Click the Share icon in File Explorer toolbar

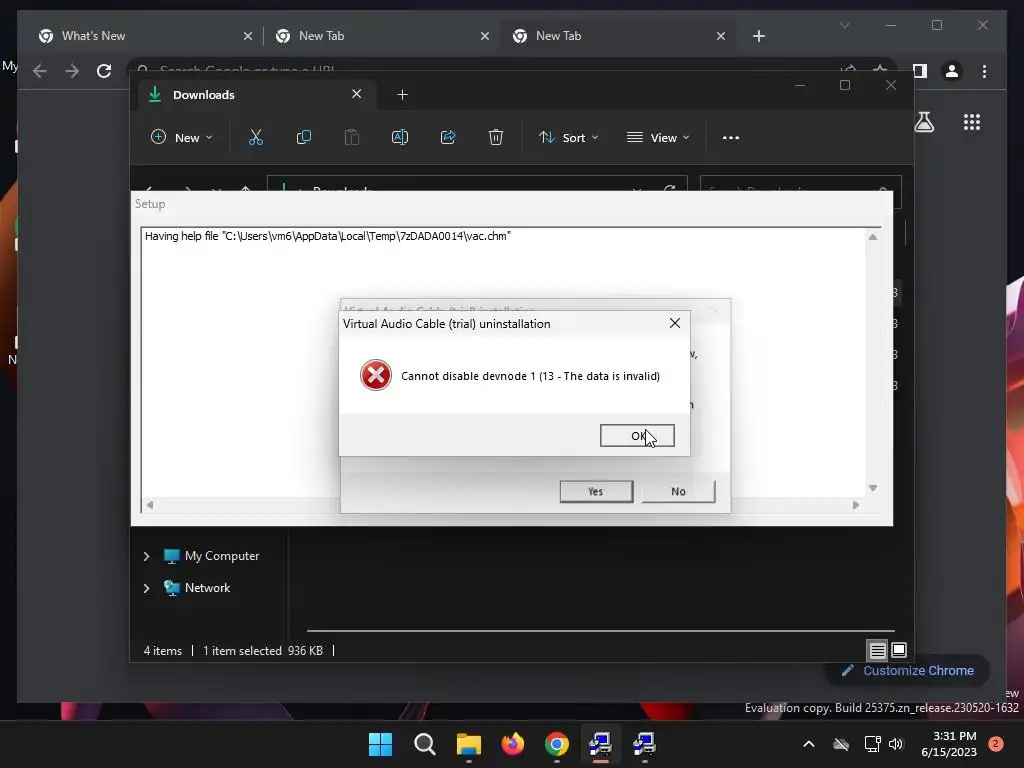[x=448, y=137]
